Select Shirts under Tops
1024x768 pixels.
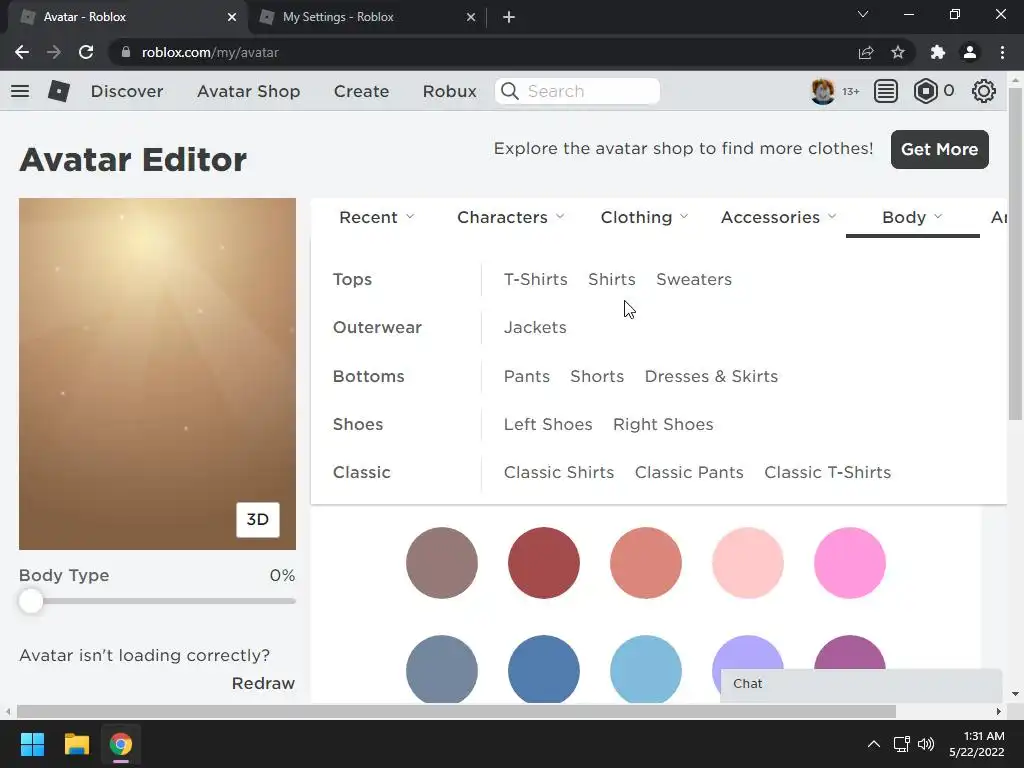click(x=611, y=280)
